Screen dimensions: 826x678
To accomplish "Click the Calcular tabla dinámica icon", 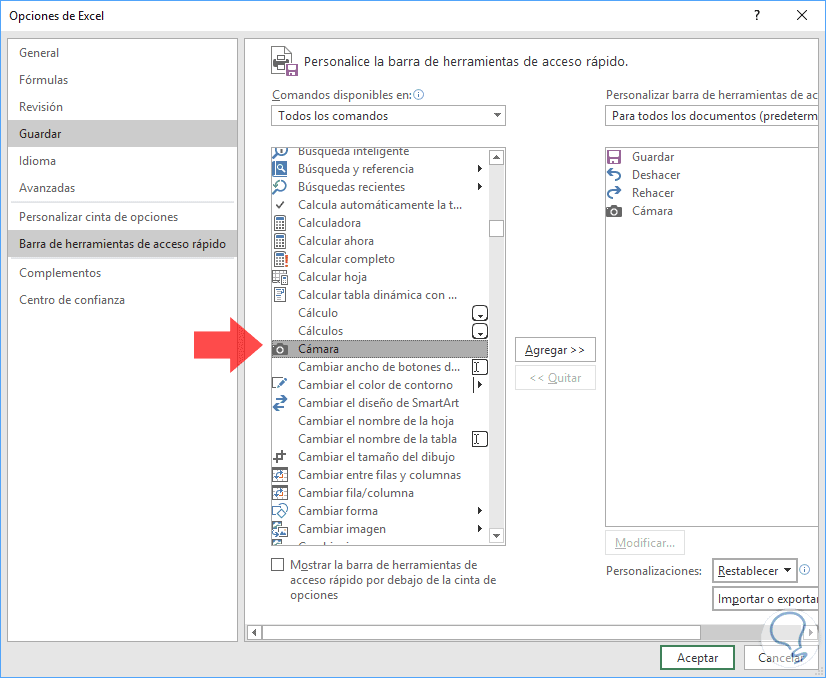I will click(x=280, y=294).
